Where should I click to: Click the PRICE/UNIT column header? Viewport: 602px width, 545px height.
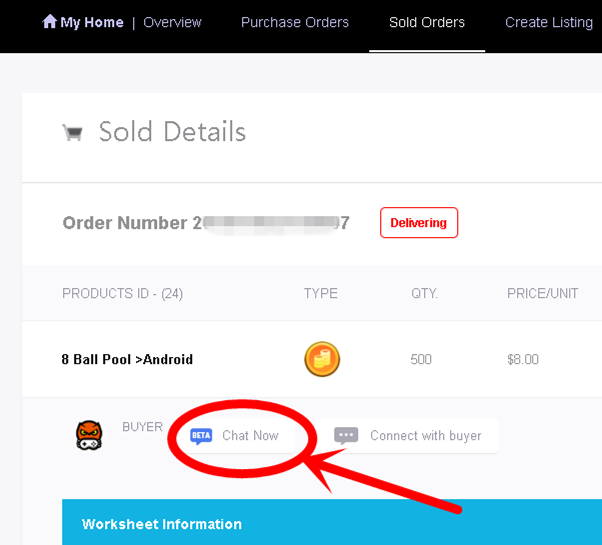(543, 294)
